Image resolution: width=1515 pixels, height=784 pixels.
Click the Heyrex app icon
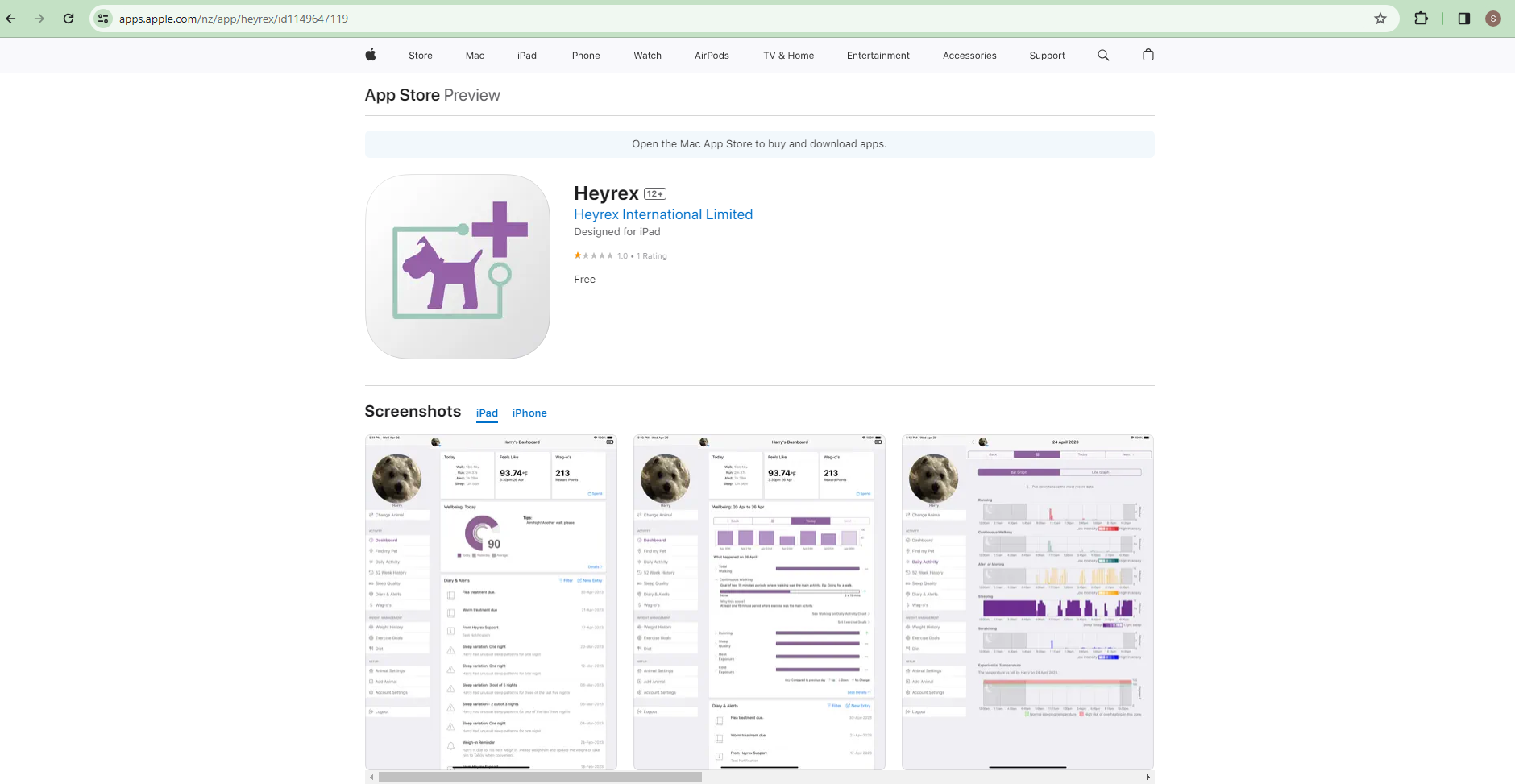tap(457, 267)
